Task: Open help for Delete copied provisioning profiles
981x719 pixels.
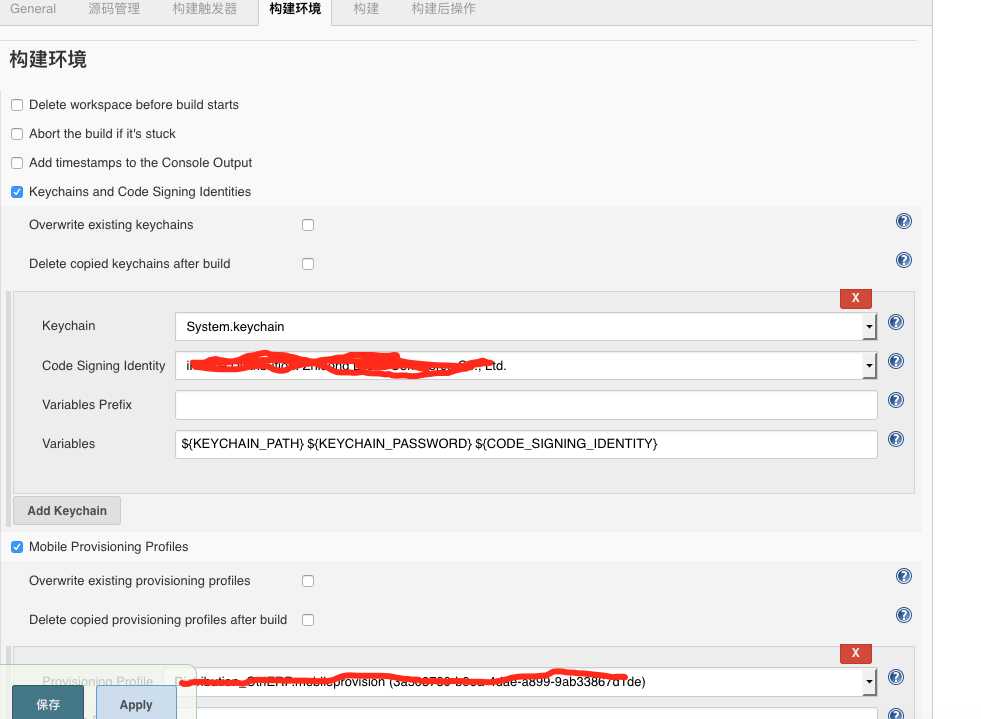Action: point(903,615)
